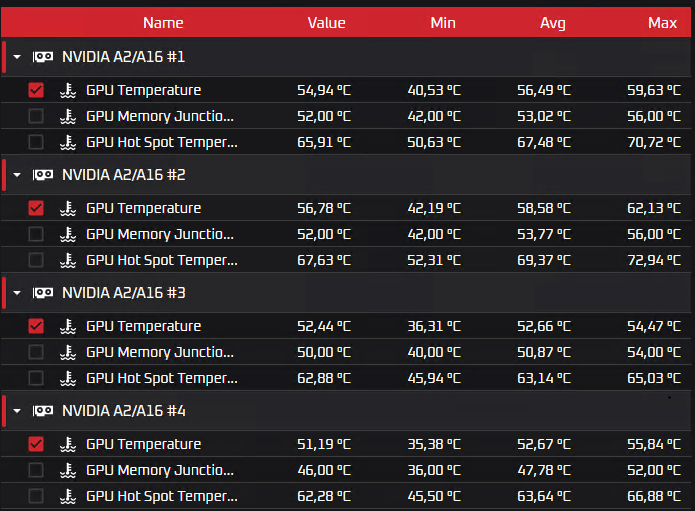Click the 62,28 °C hot spot value

click(x=324, y=496)
